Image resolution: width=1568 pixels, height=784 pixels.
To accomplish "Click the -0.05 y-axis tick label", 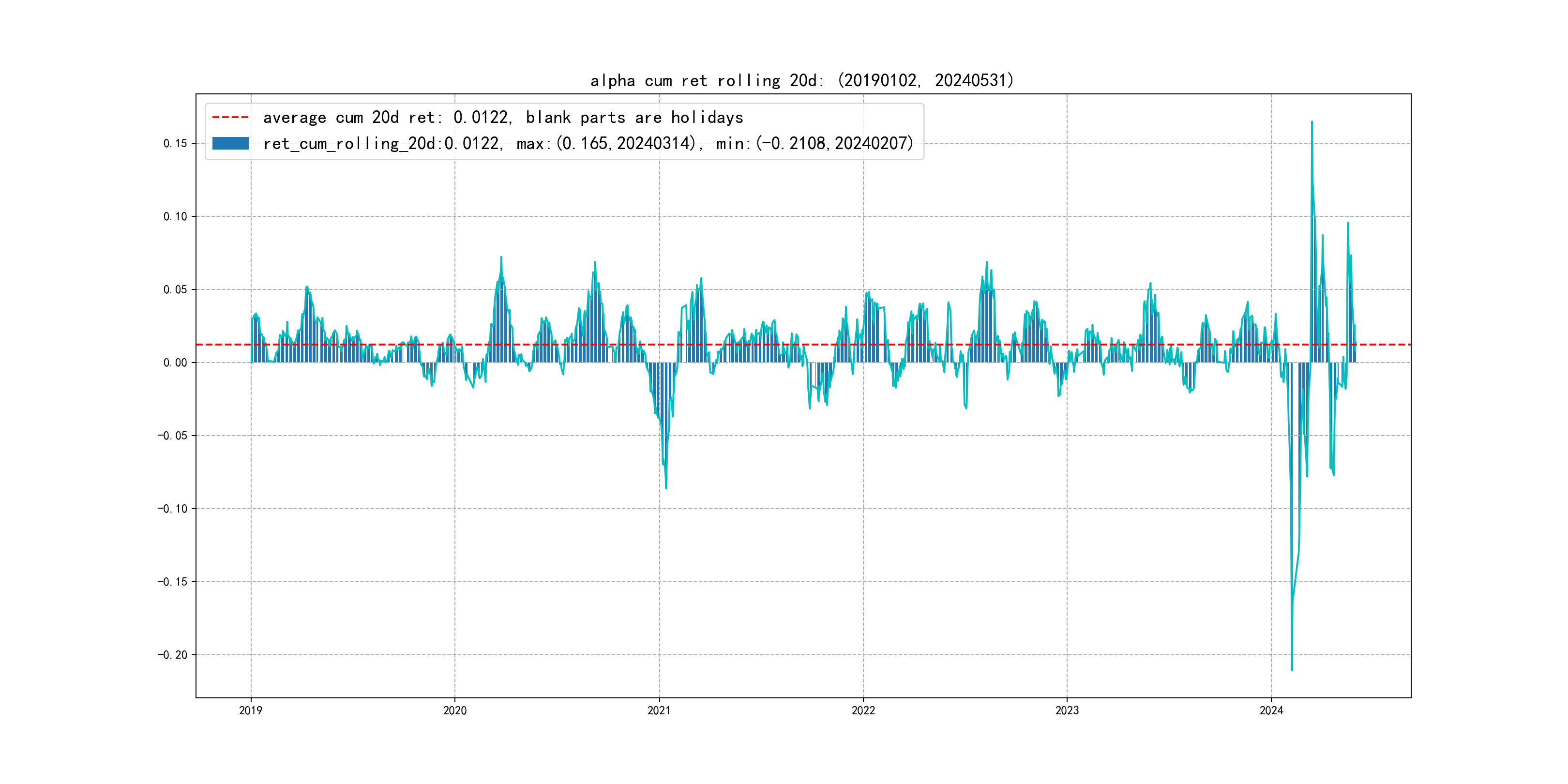I will (172, 436).
